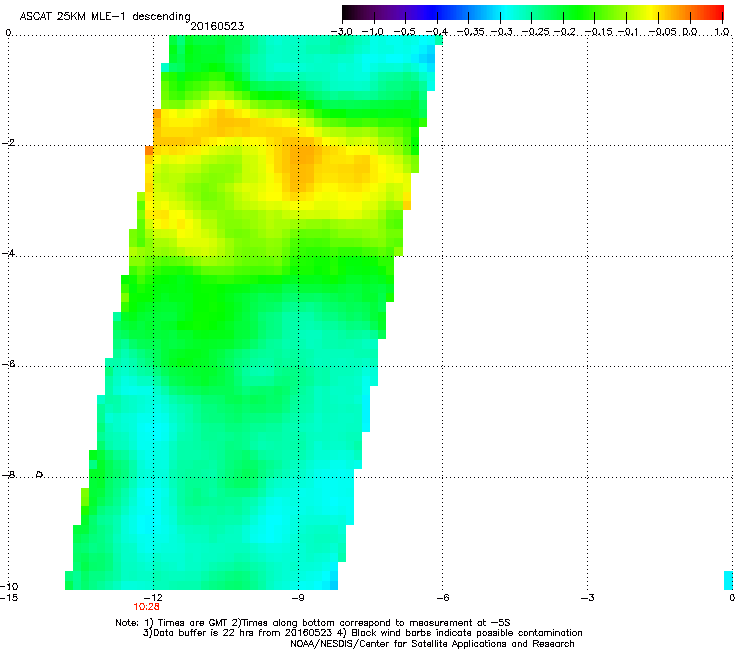This screenshot has width=740, height=650.
Task: Click latitude label "-2" on the left axis
Action: coord(8,143)
